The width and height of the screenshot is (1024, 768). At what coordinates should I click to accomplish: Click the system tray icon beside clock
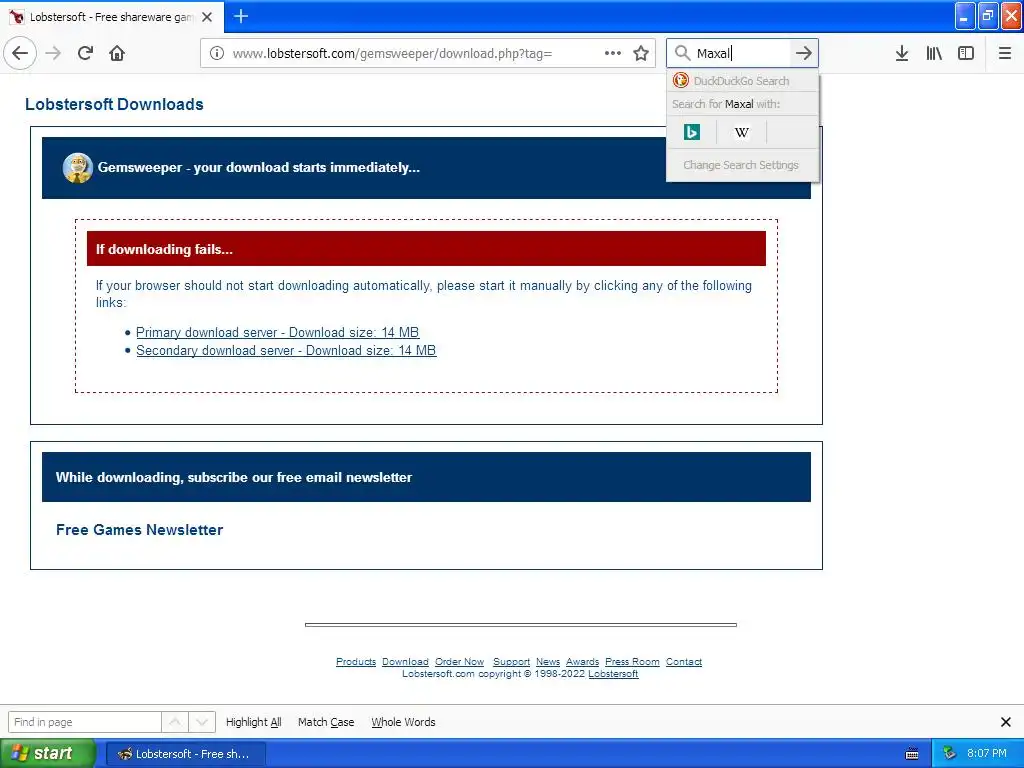[x=949, y=754]
